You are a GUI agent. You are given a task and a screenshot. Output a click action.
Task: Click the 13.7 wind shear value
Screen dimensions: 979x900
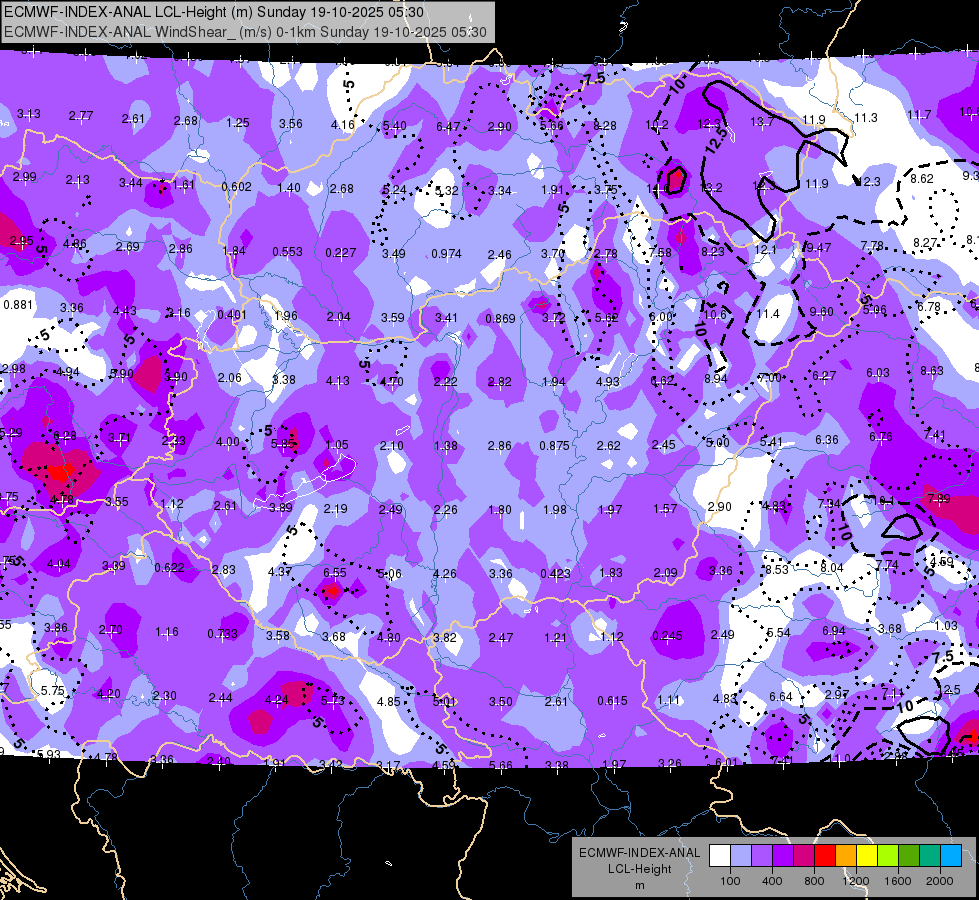pyautogui.click(x=762, y=122)
